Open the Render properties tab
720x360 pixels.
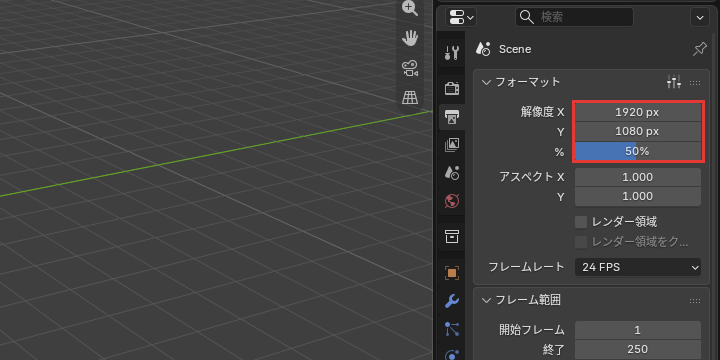coord(452,88)
